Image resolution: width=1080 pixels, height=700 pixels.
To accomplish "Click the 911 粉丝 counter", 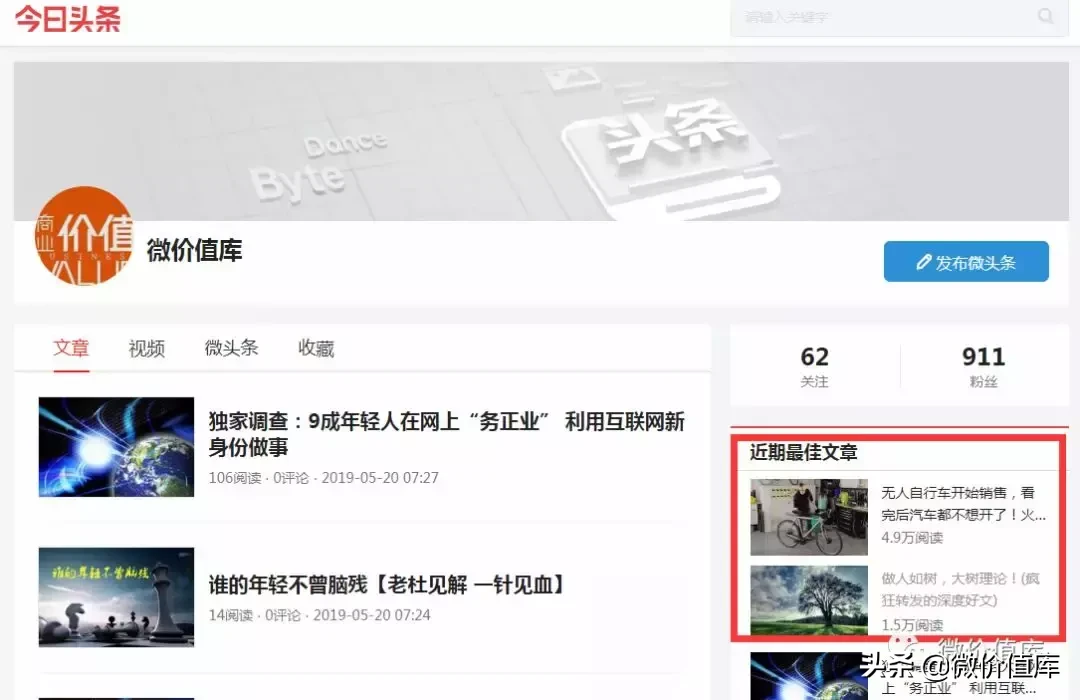I will (x=983, y=366).
